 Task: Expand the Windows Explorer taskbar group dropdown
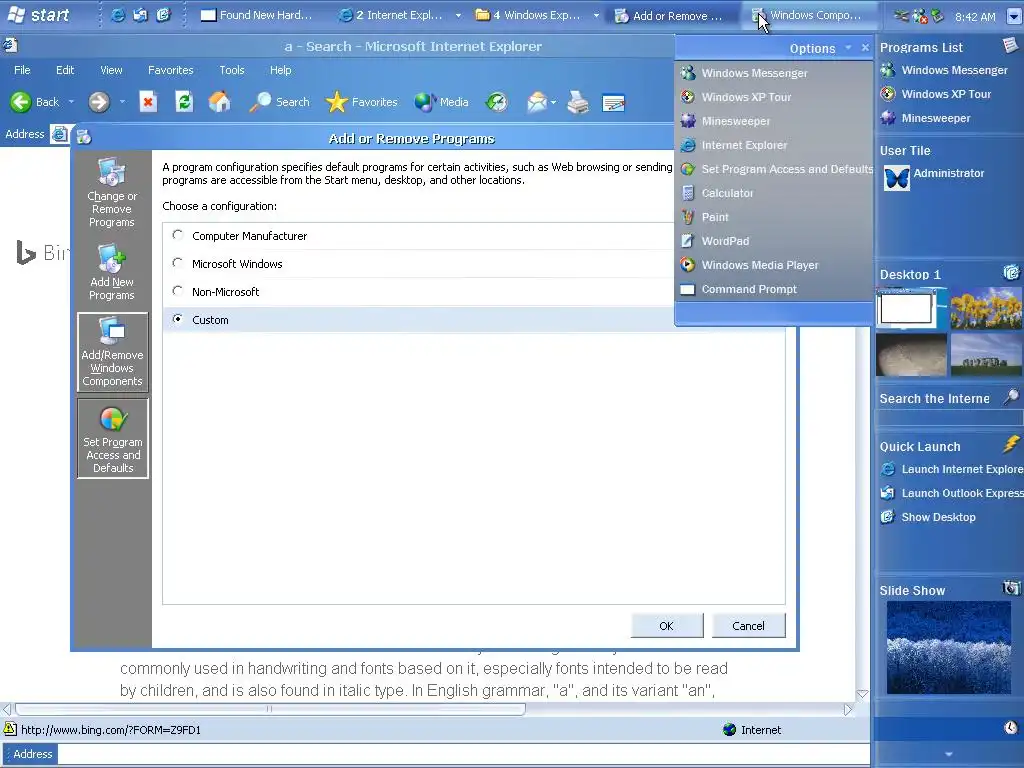click(x=596, y=15)
